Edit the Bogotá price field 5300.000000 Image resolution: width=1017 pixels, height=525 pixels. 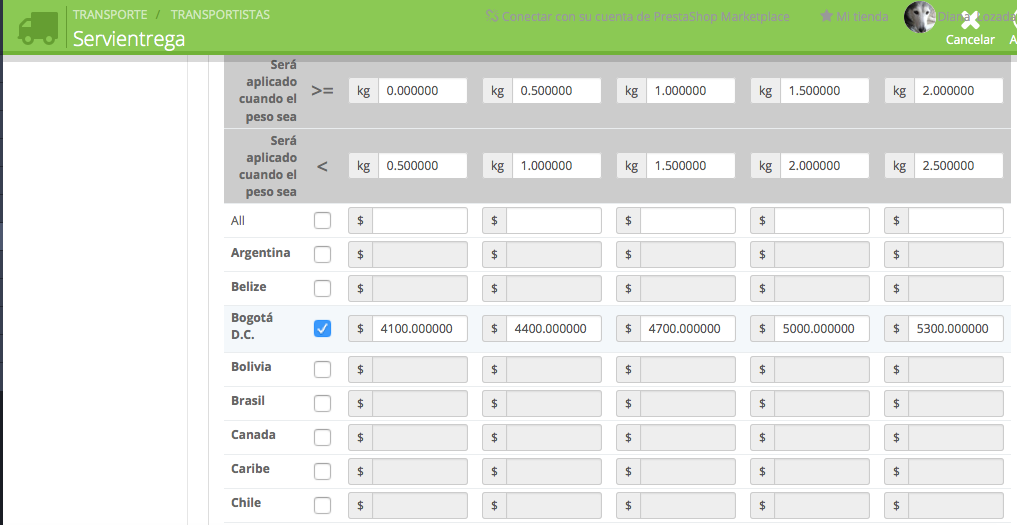click(956, 328)
